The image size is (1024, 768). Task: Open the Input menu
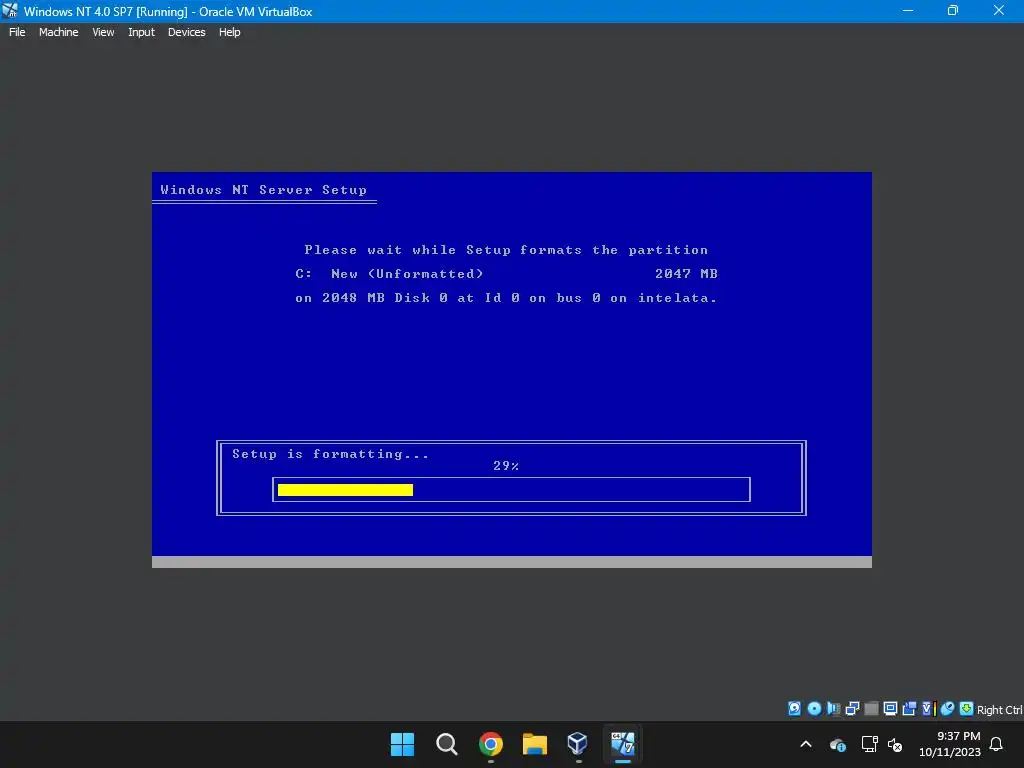[x=141, y=32]
